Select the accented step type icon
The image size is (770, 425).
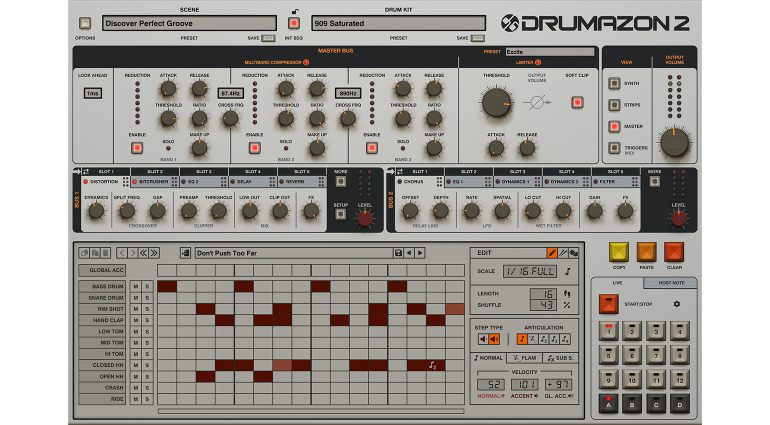pos(494,339)
